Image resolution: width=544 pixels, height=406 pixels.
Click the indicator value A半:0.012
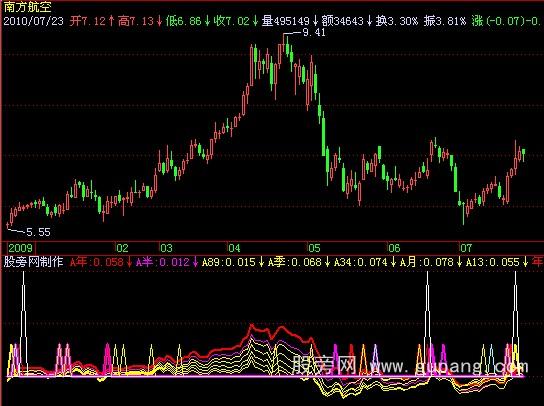pos(163,262)
